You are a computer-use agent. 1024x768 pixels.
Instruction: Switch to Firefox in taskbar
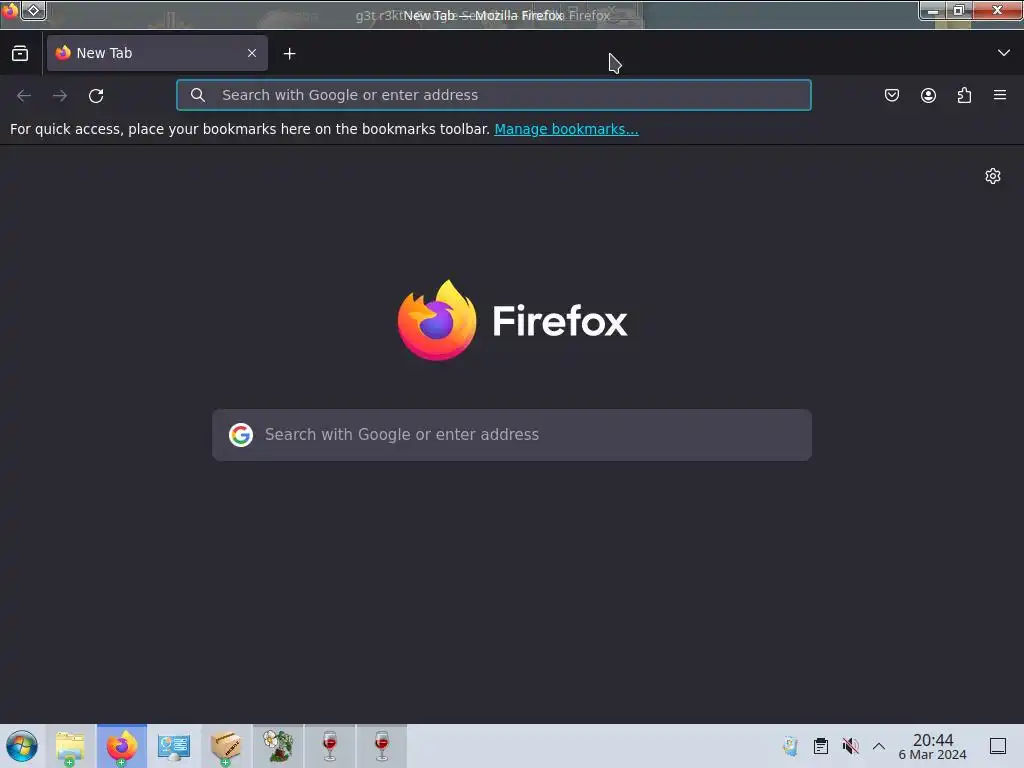pyautogui.click(x=122, y=746)
